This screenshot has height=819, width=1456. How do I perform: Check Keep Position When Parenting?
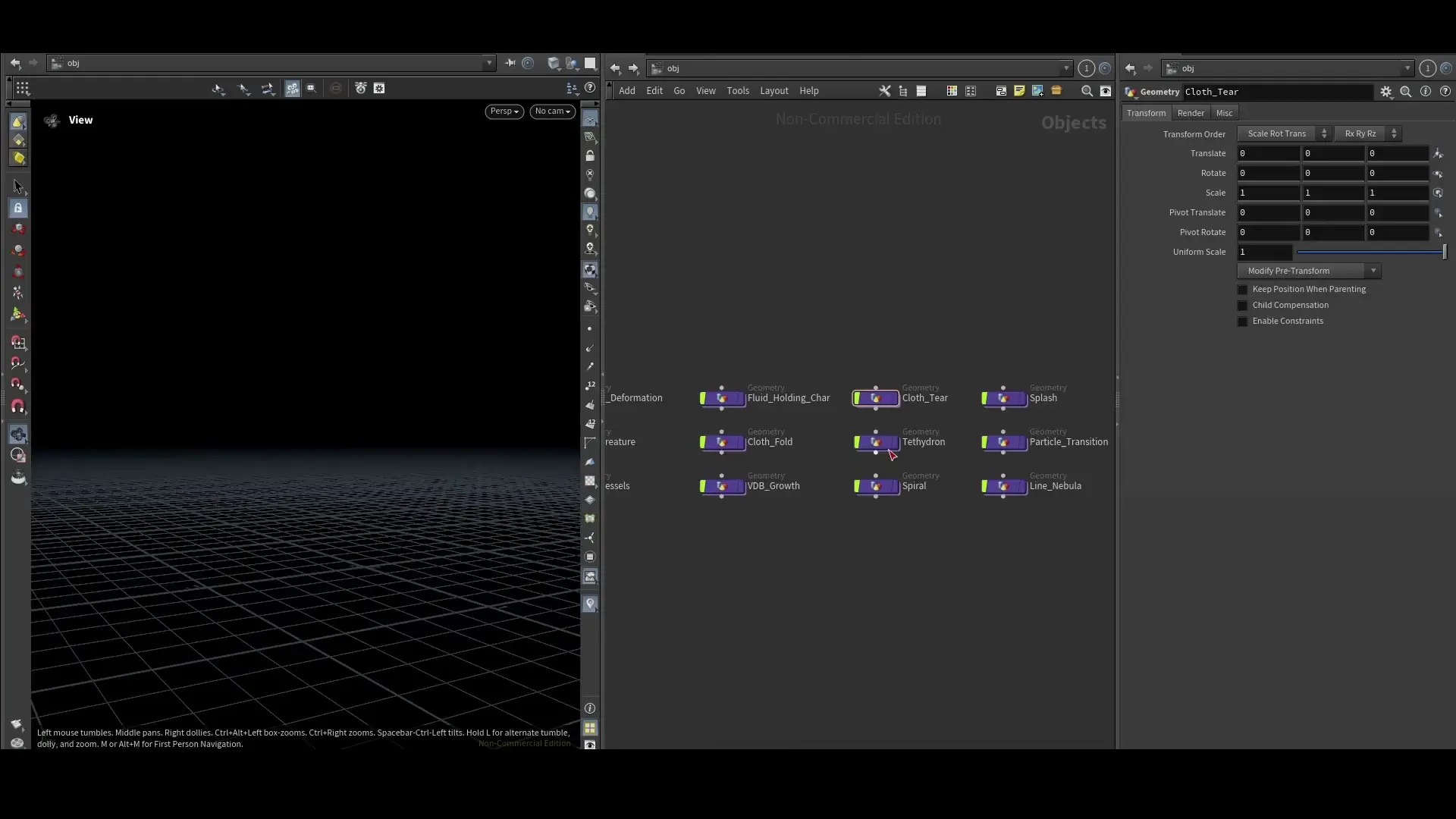[1244, 290]
